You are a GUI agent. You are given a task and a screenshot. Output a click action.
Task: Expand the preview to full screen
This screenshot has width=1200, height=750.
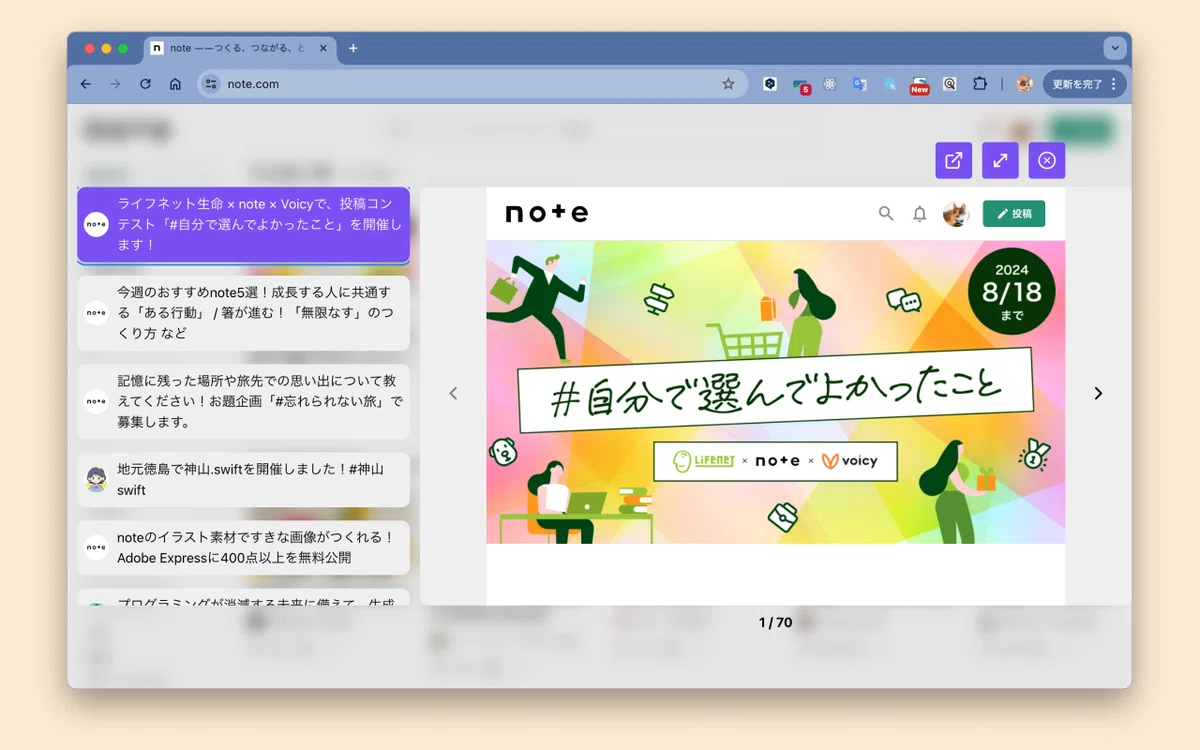click(x=1000, y=160)
